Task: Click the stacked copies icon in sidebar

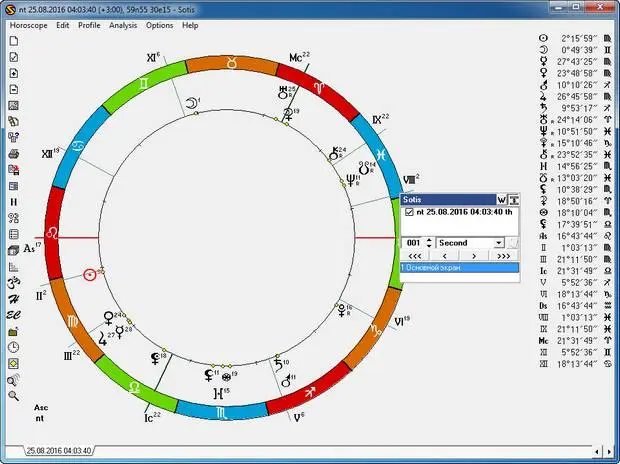Action: (x=13, y=121)
